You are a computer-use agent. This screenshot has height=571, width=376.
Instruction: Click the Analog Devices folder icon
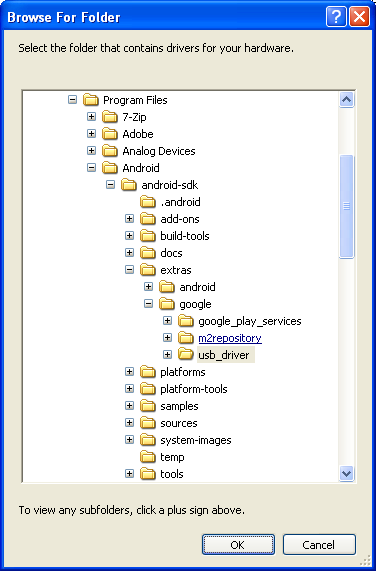click(110, 151)
